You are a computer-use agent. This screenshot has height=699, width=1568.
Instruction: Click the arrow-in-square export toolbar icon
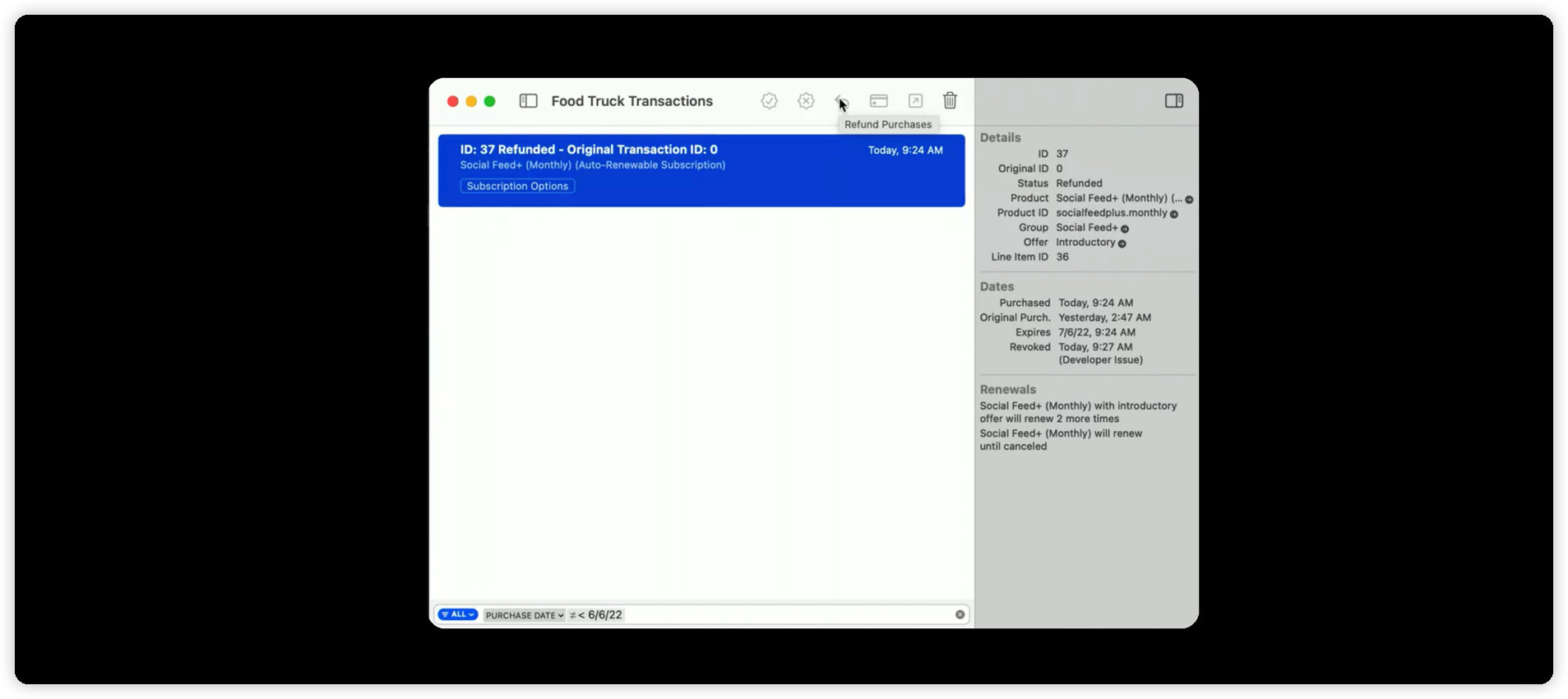pos(915,100)
